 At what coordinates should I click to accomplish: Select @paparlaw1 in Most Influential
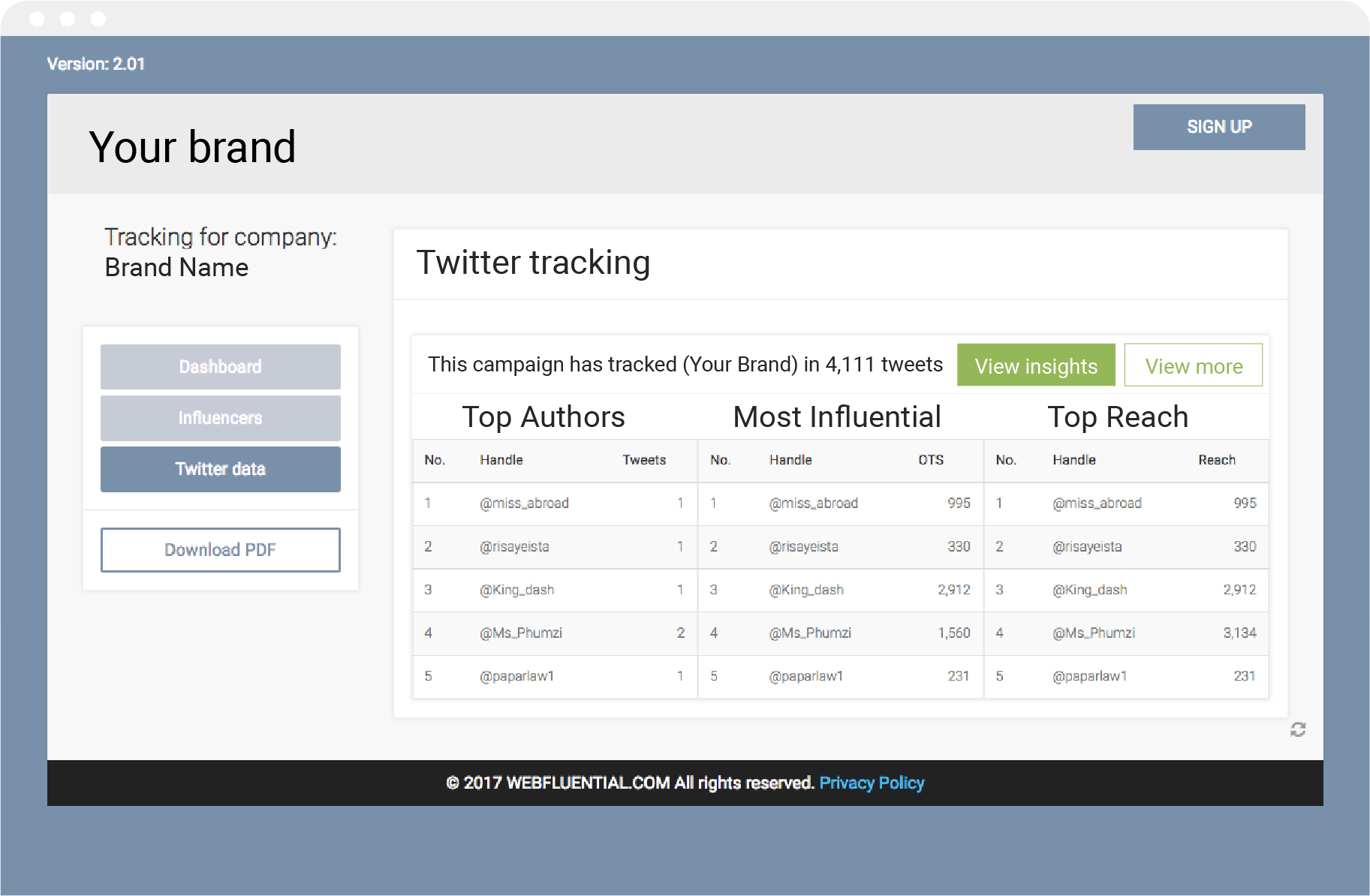[x=806, y=676]
